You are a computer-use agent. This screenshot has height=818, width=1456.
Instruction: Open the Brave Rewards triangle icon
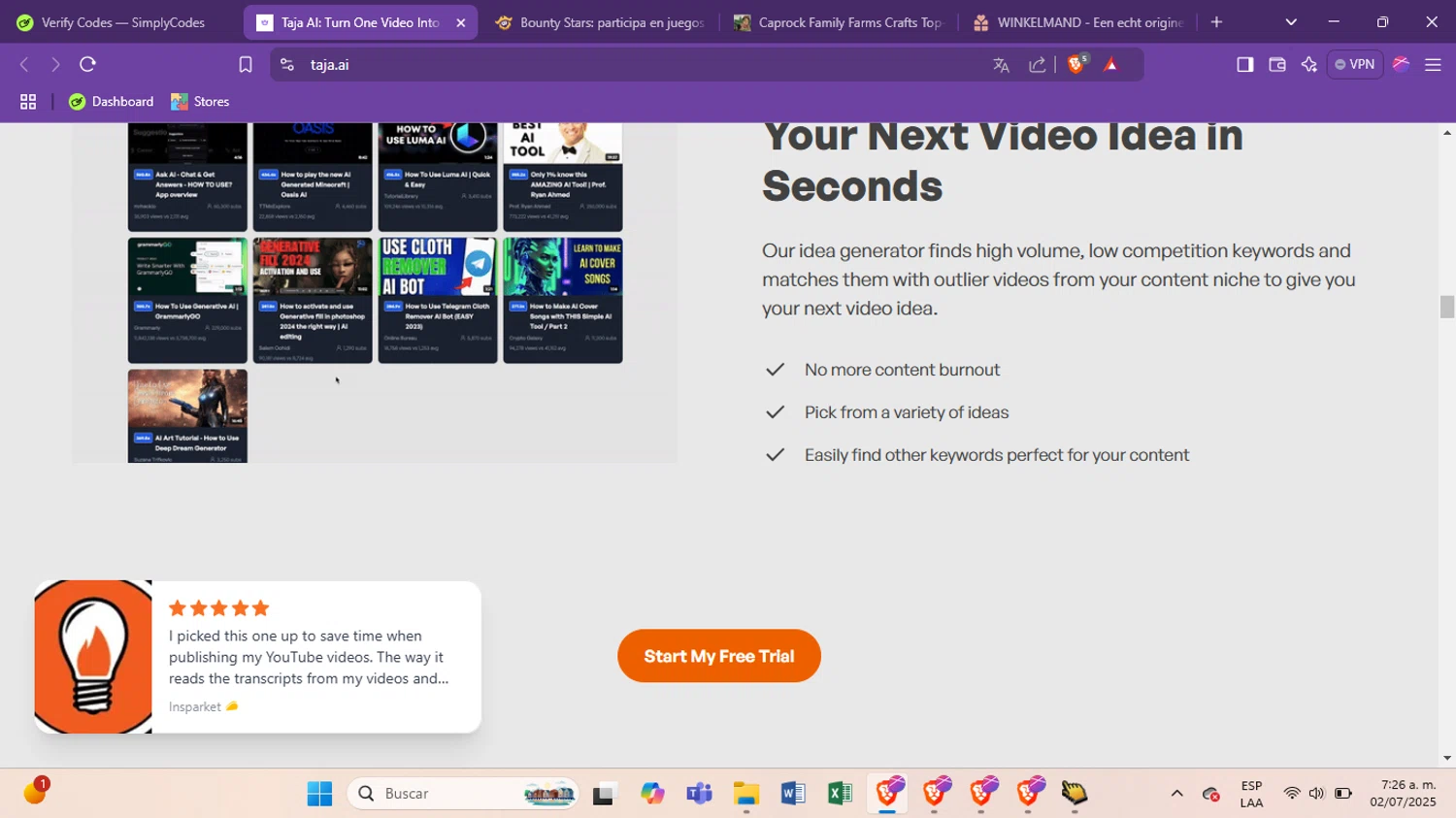click(1111, 65)
